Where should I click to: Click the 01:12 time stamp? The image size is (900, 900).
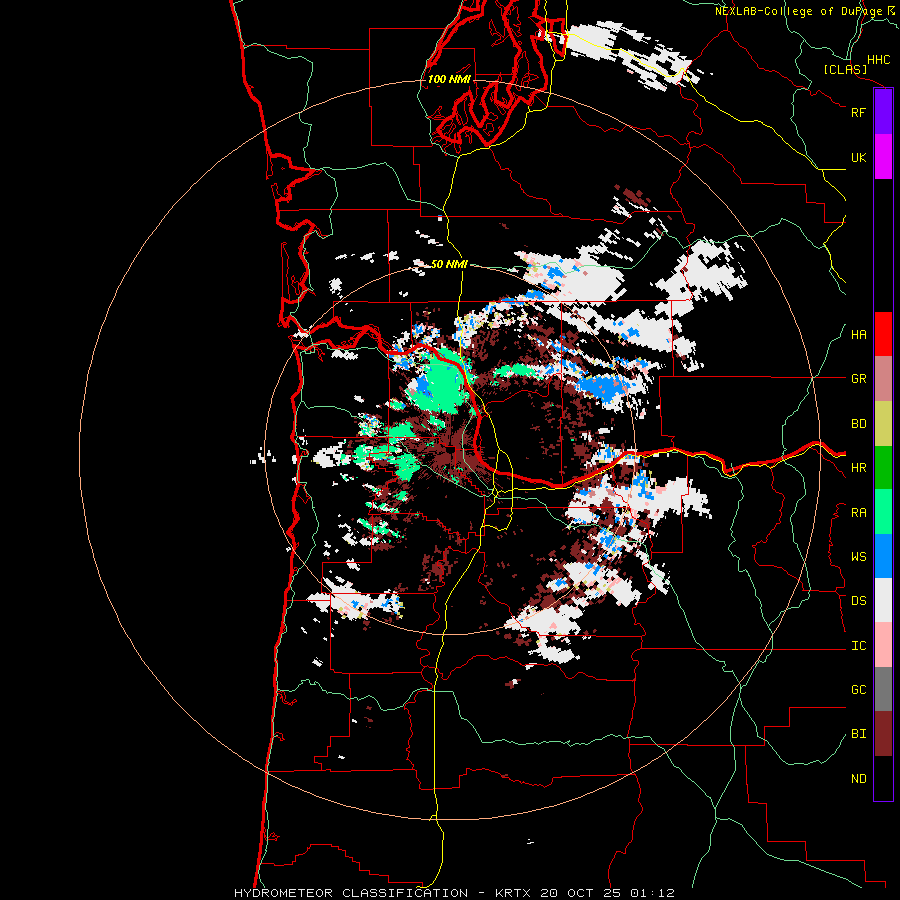(x=652, y=893)
